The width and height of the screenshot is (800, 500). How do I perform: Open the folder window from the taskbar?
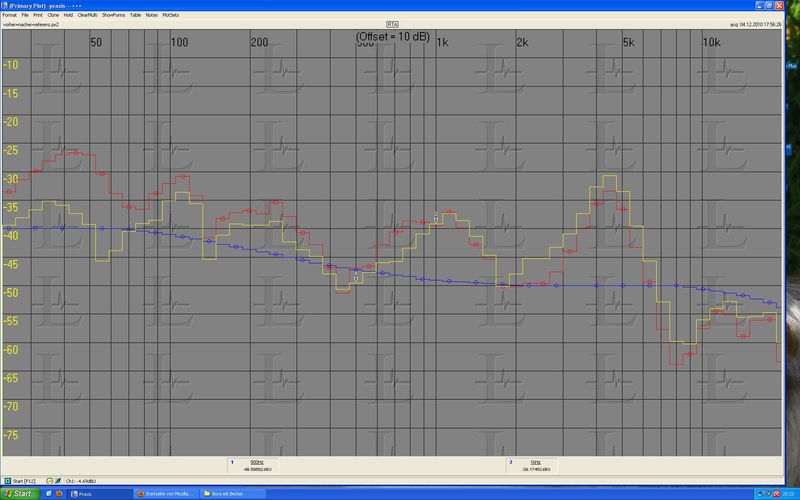[x=232, y=494]
